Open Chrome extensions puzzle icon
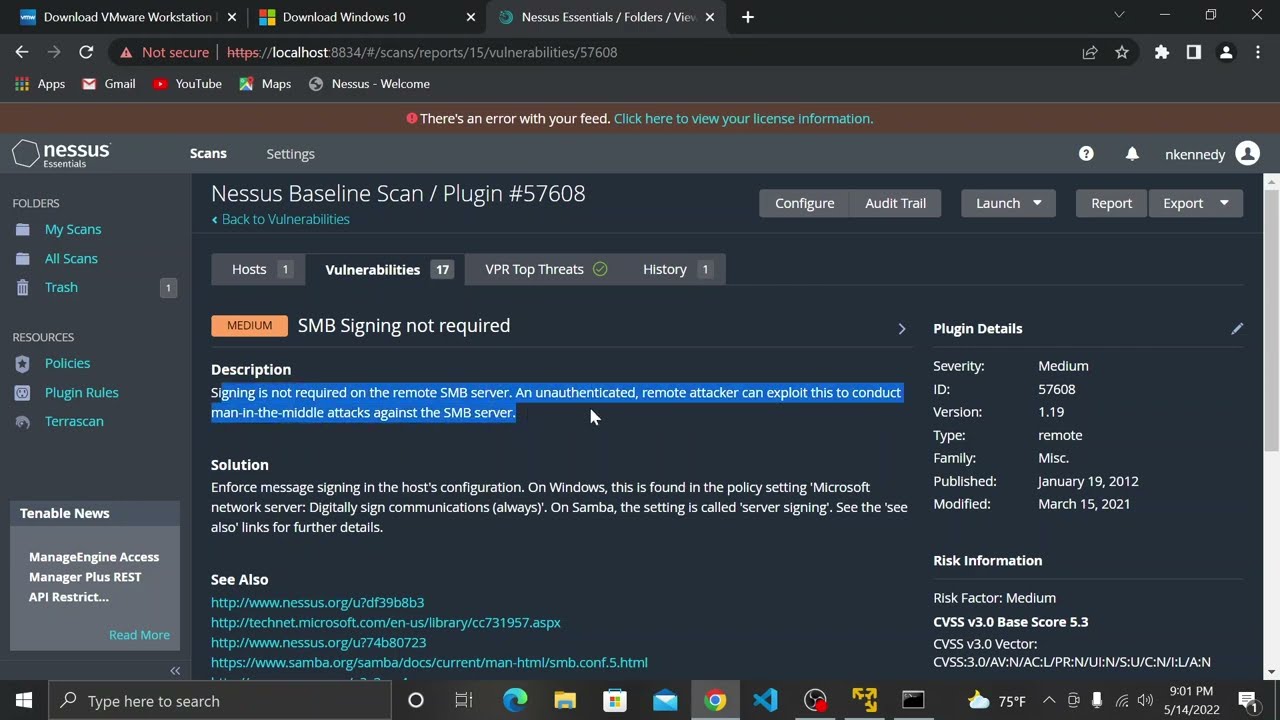Image resolution: width=1280 pixels, height=720 pixels. point(1162,52)
